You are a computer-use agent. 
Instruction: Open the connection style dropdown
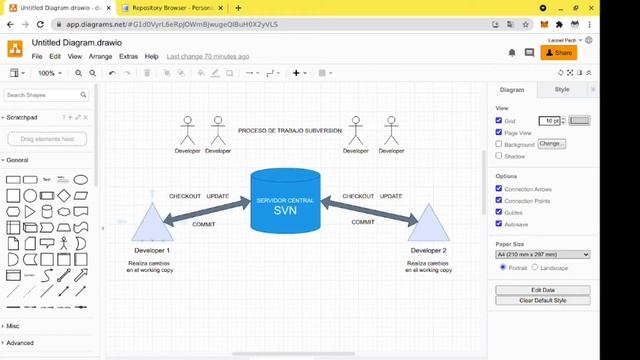(x=252, y=73)
